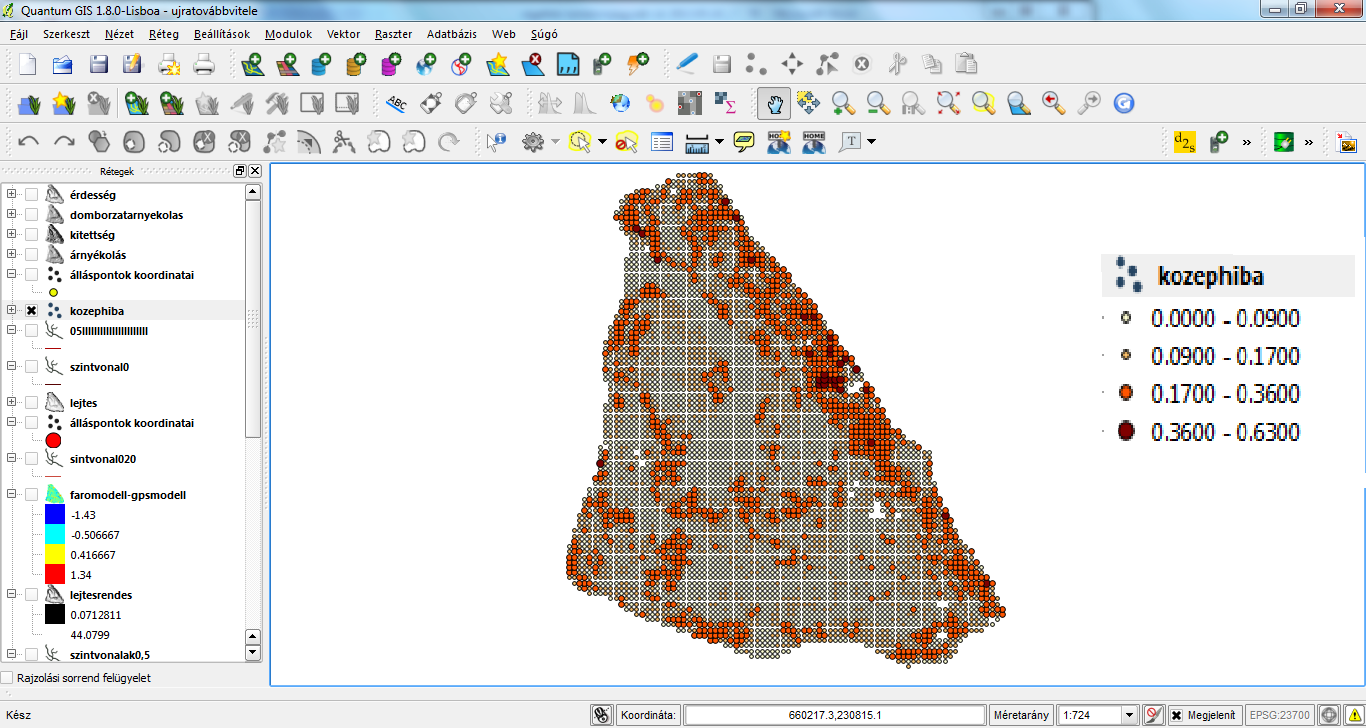Click the yellow warning messages icon
Viewport: 1366px width, 728px height.
point(1353,715)
